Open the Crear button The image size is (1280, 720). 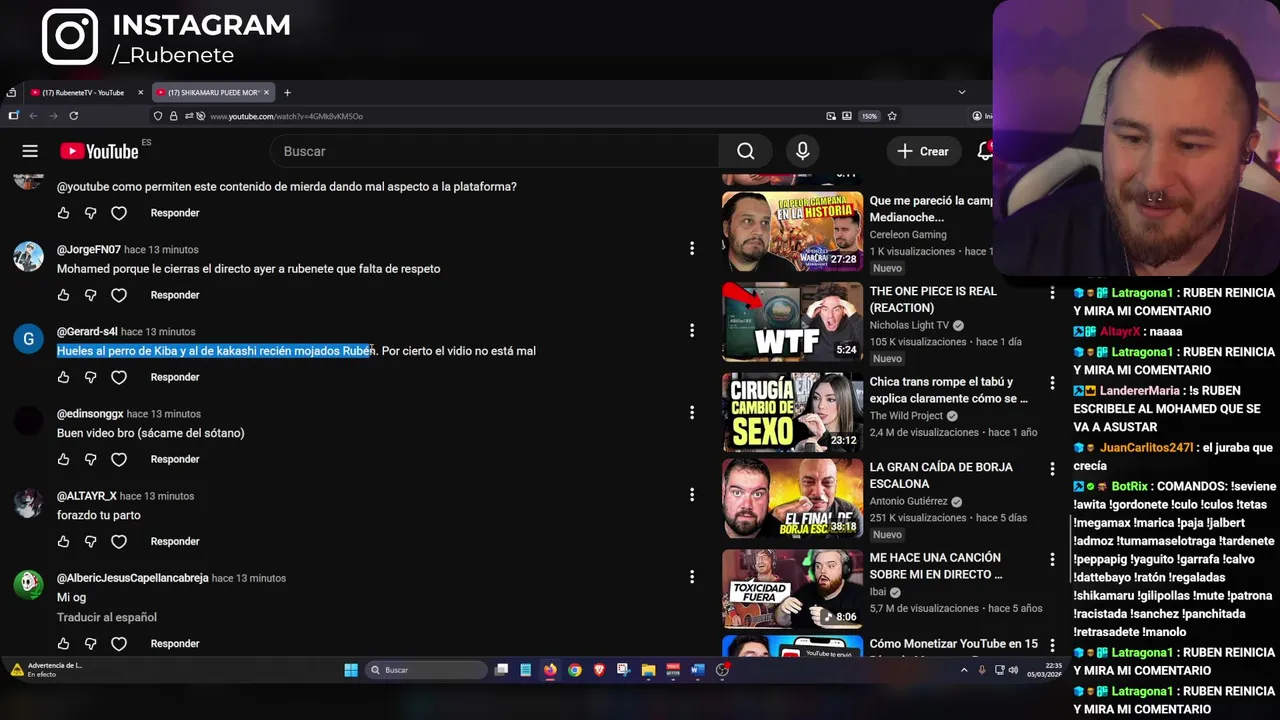922,151
